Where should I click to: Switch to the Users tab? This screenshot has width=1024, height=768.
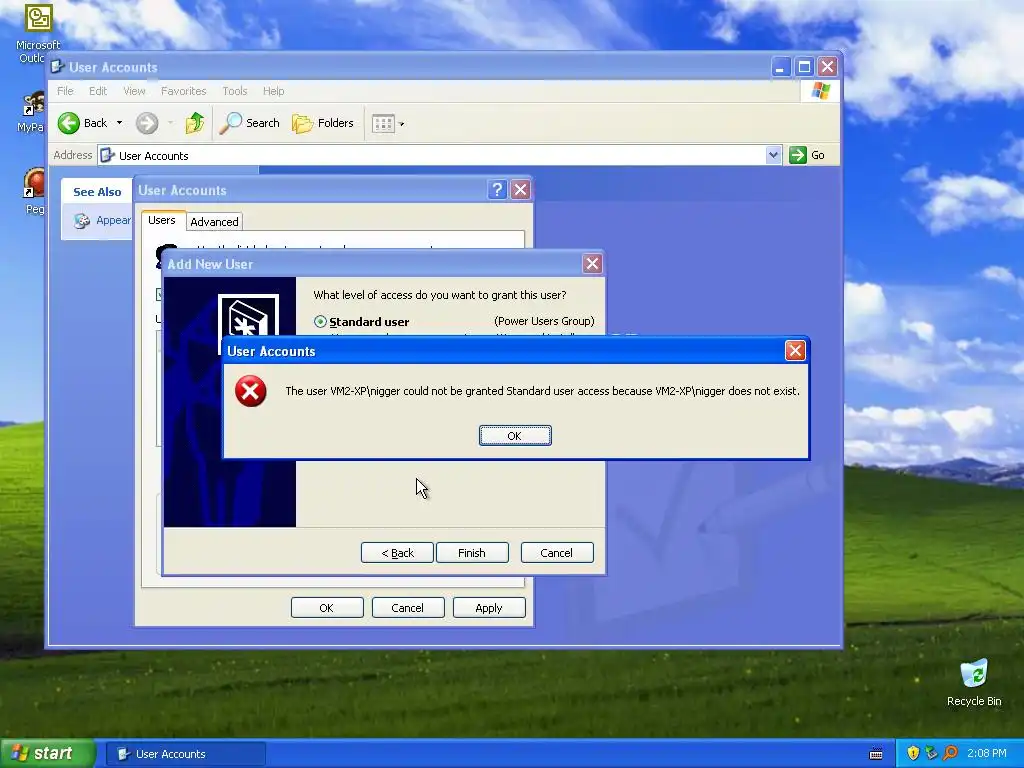point(162,220)
